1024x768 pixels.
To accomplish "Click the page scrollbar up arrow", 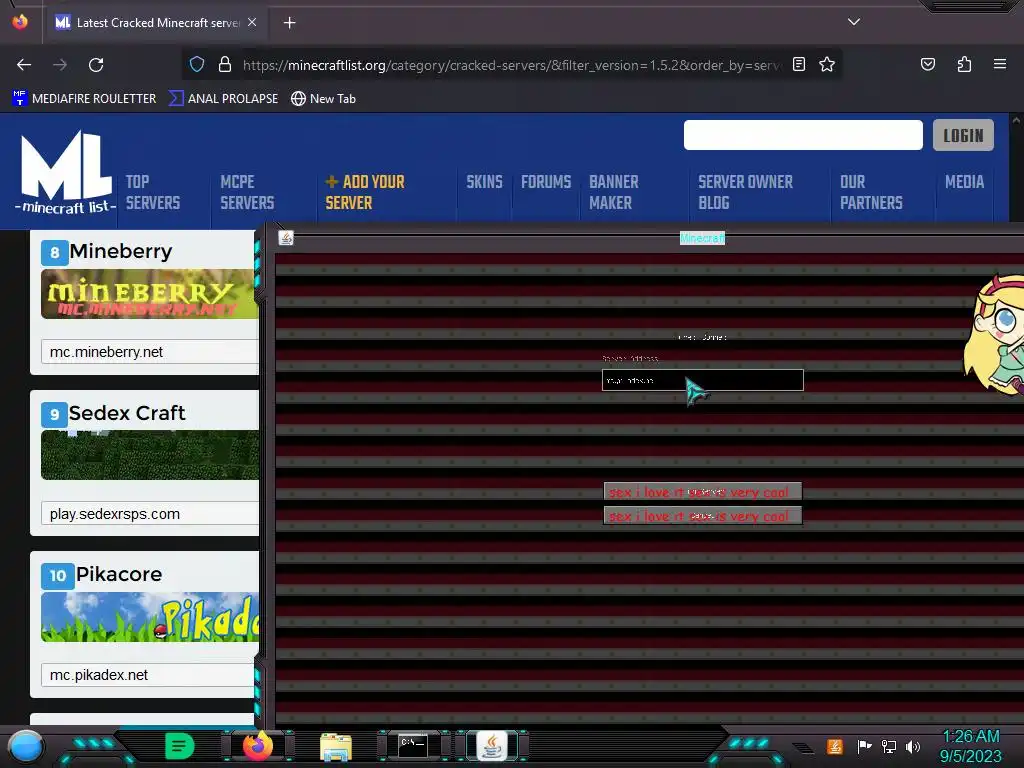I will tap(1016, 120).
